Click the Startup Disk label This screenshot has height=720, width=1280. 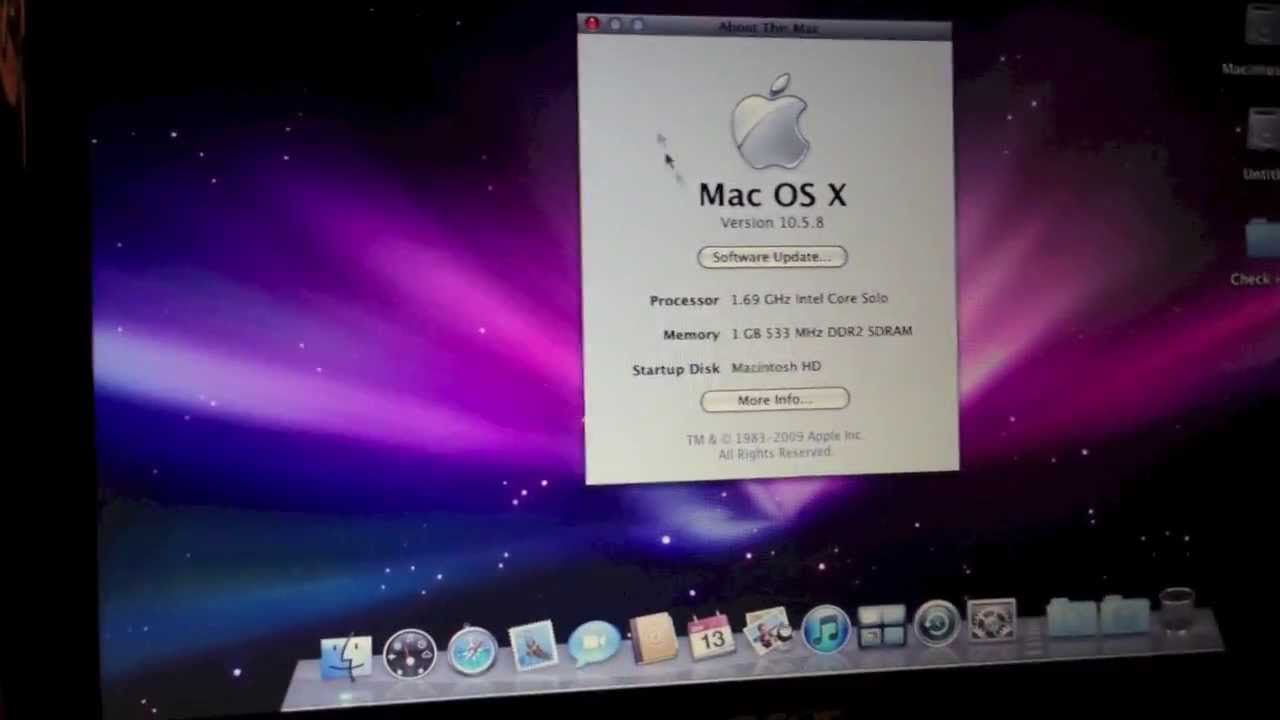pos(676,369)
